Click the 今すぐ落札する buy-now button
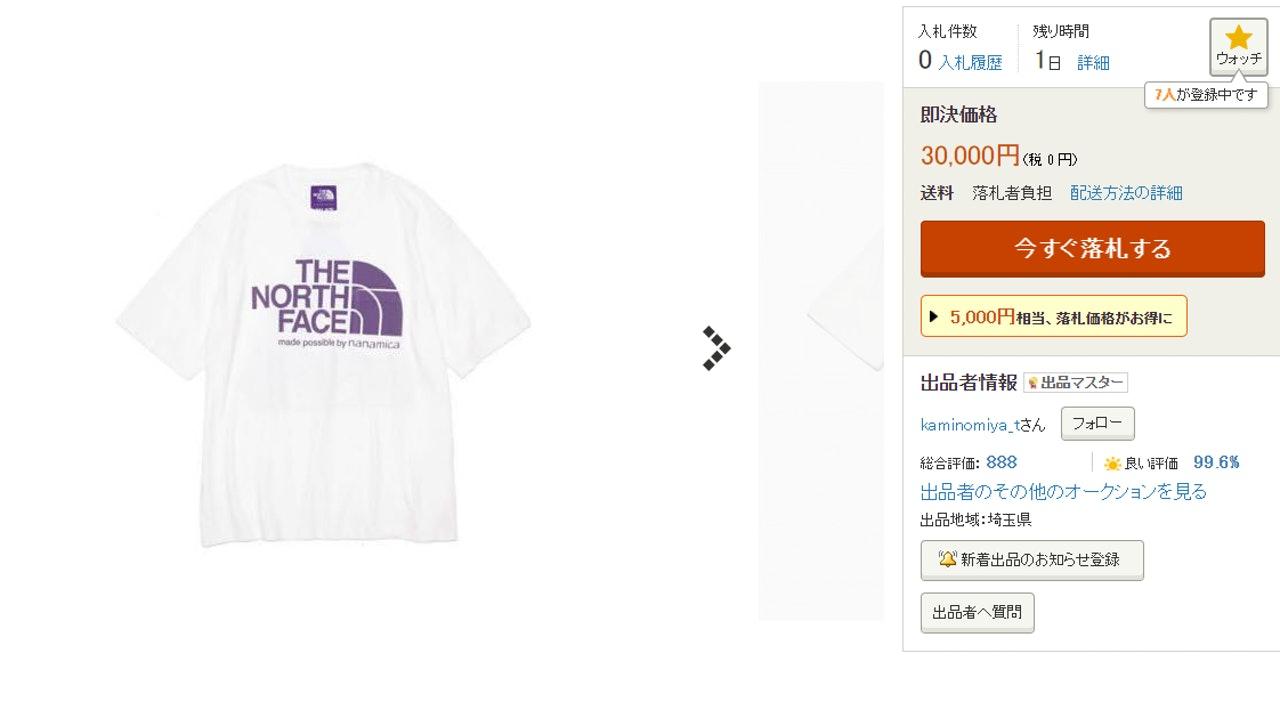1280x710 pixels. click(x=1091, y=250)
